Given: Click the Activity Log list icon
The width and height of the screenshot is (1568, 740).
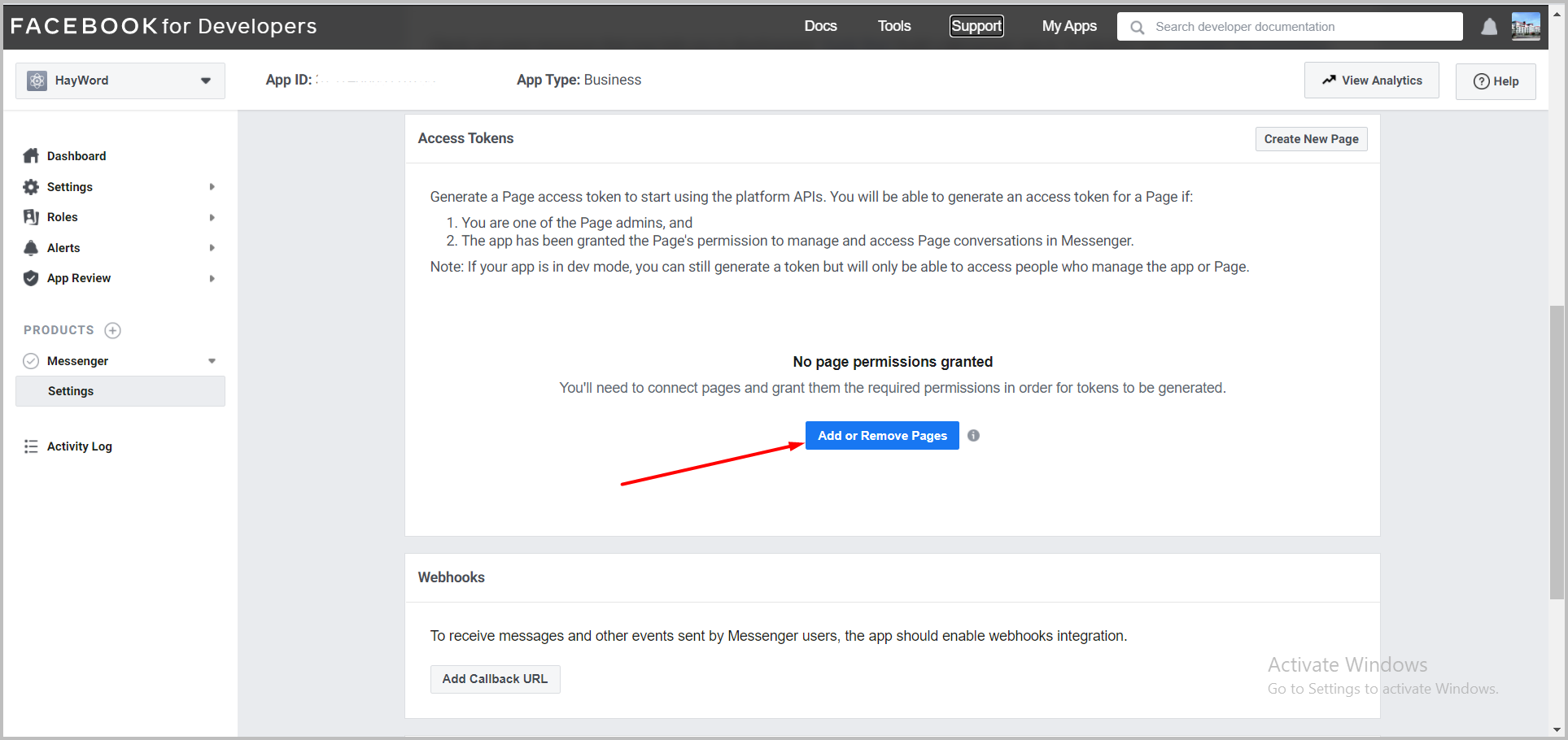Looking at the screenshot, I should pos(31,446).
